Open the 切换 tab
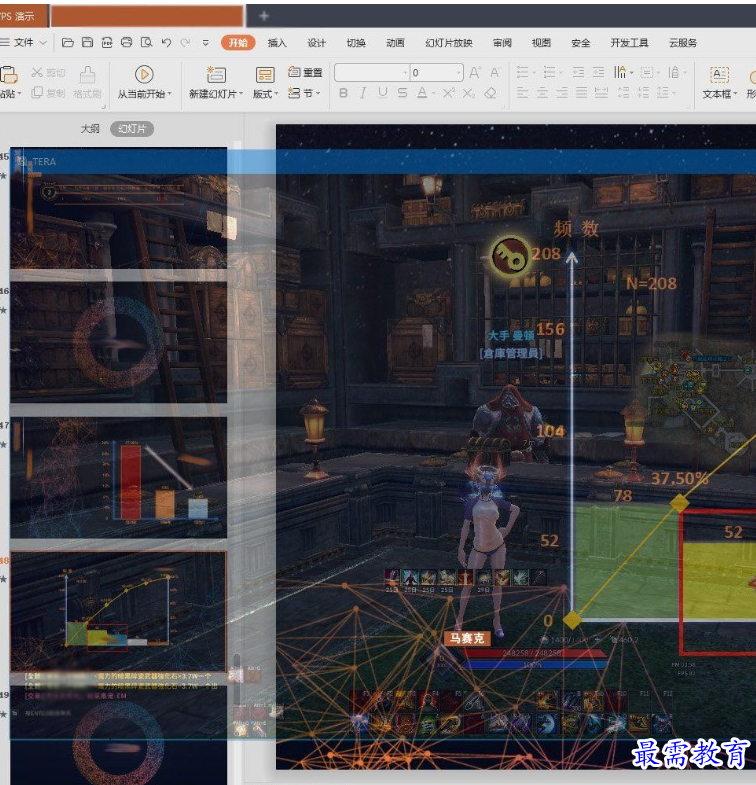Image resolution: width=756 pixels, height=785 pixels. coord(356,43)
